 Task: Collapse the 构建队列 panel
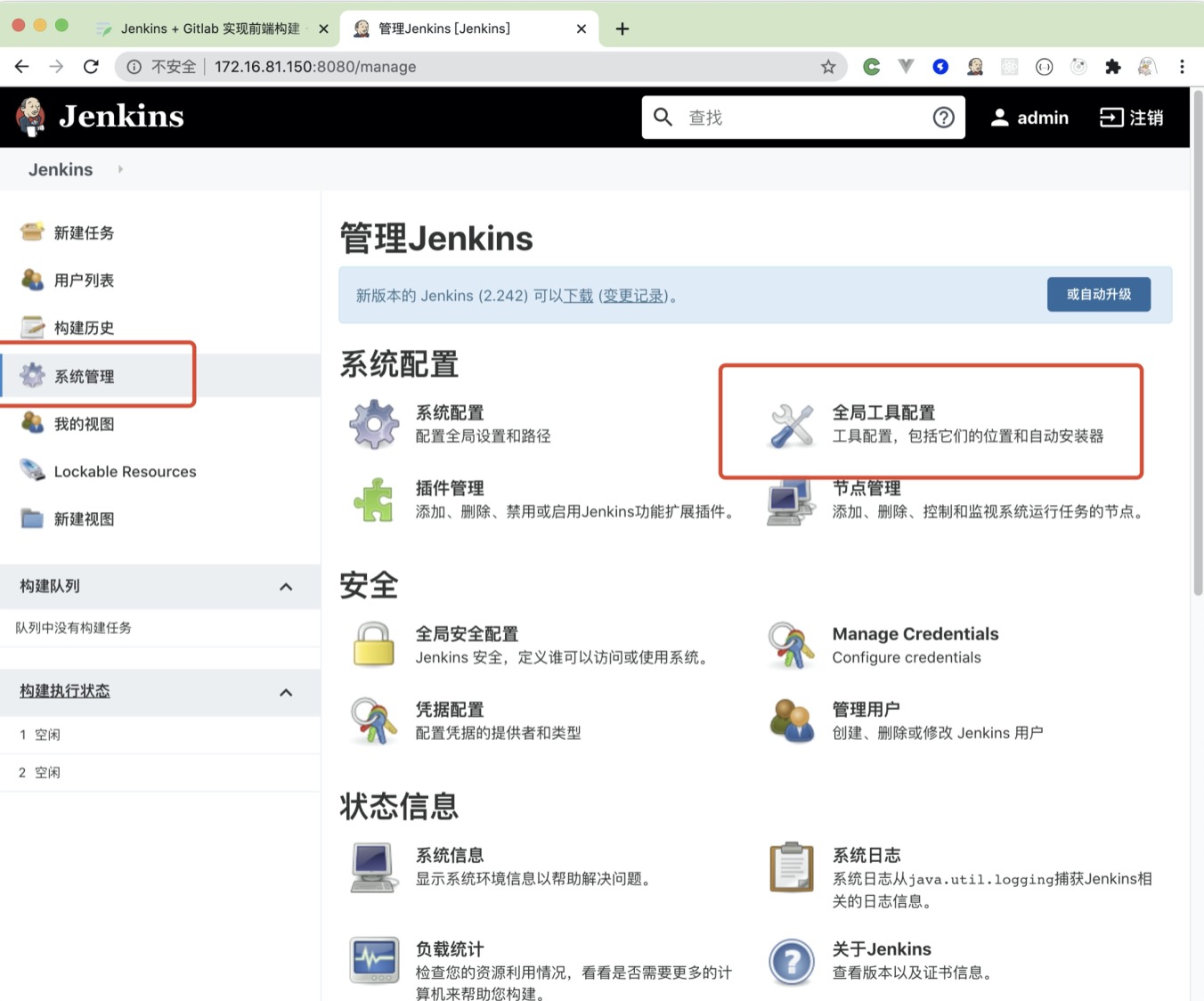pos(286,586)
